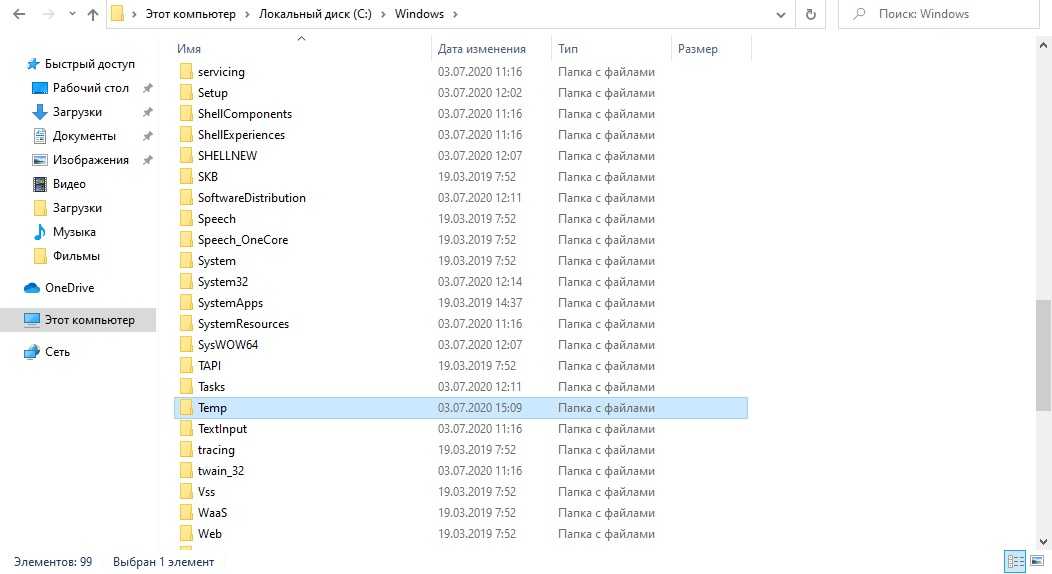The width and height of the screenshot is (1052, 574).
Task: Select the TAPI folder
Action: (x=209, y=366)
